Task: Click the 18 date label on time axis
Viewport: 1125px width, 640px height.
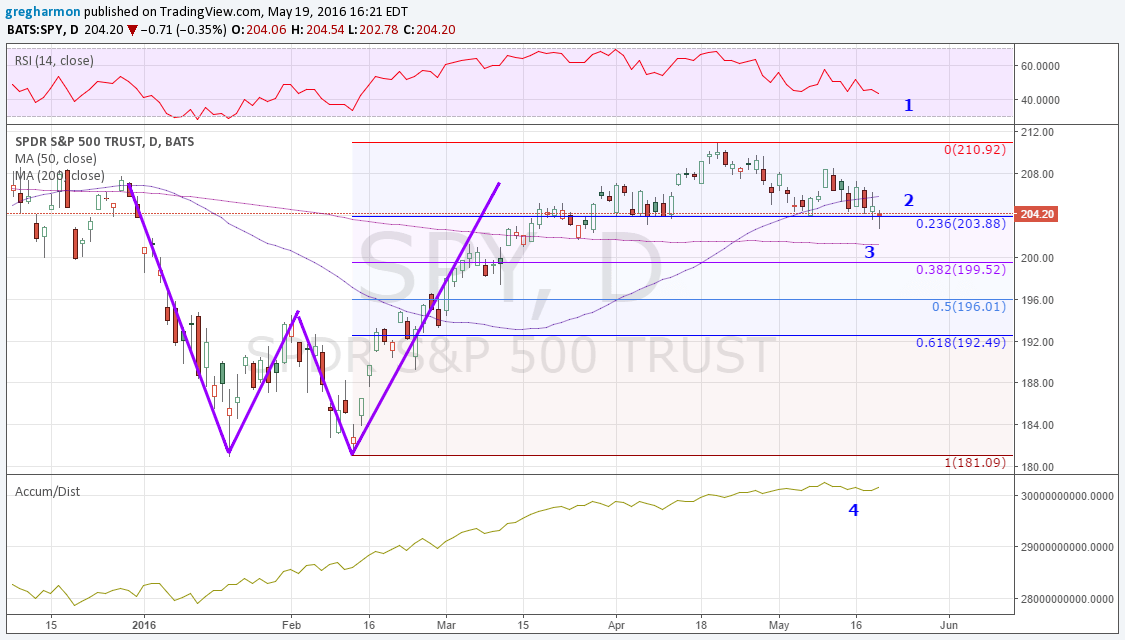Action: tap(701, 625)
